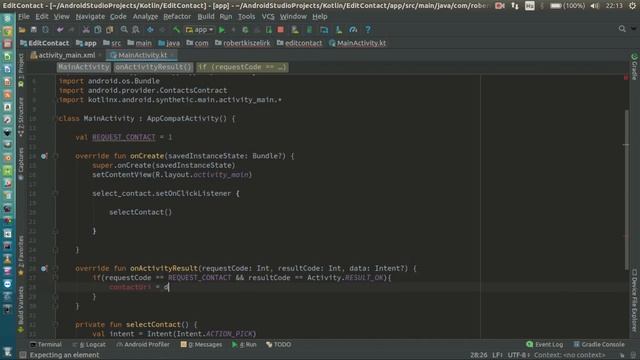Image resolution: width=640 pixels, height=360 pixels.
Task: Open the Android Profiler tool window
Action: (143, 344)
